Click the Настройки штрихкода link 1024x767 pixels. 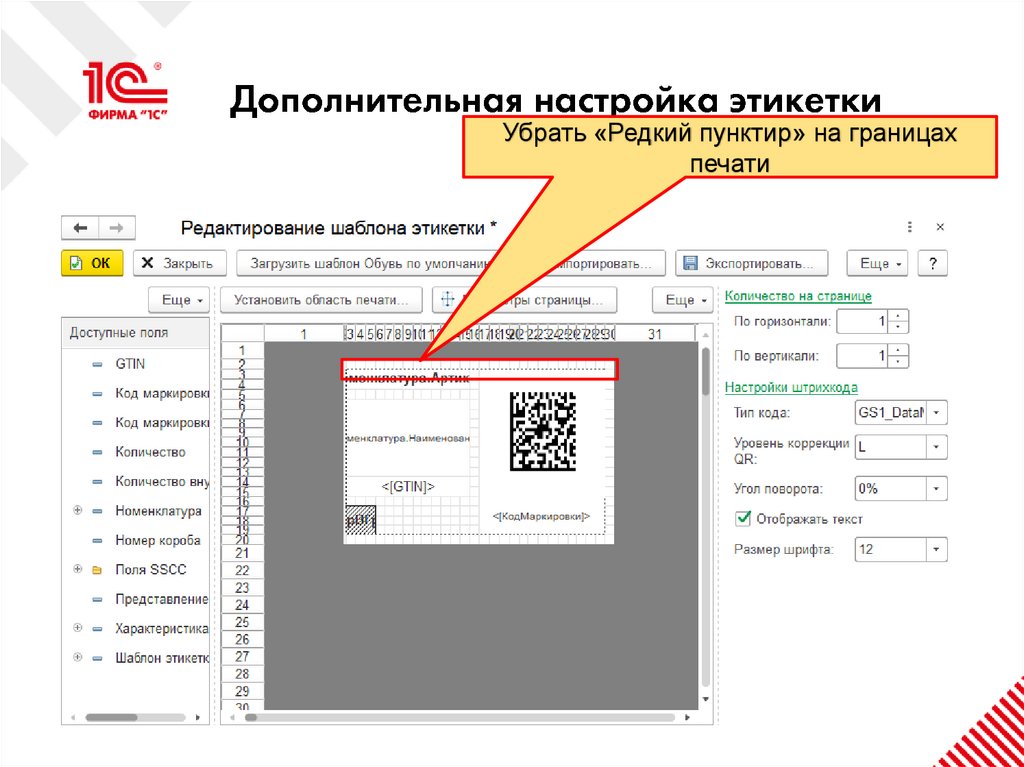point(791,387)
